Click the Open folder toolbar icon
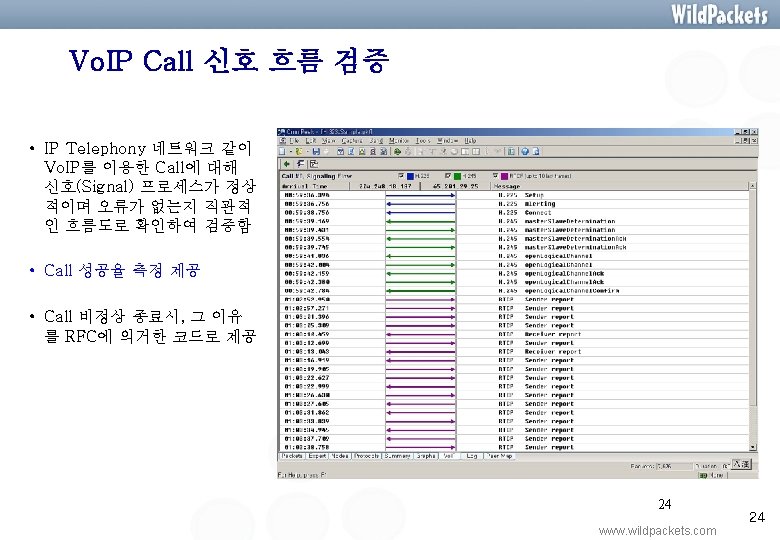The image size is (780, 540). pyautogui.click(x=298, y=152)
